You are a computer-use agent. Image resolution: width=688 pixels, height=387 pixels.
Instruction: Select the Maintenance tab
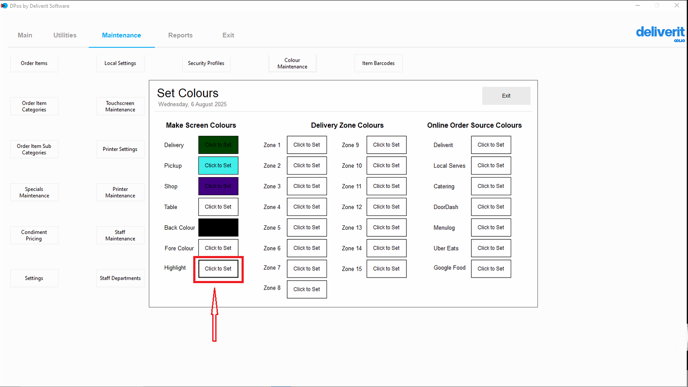(122, 35)
